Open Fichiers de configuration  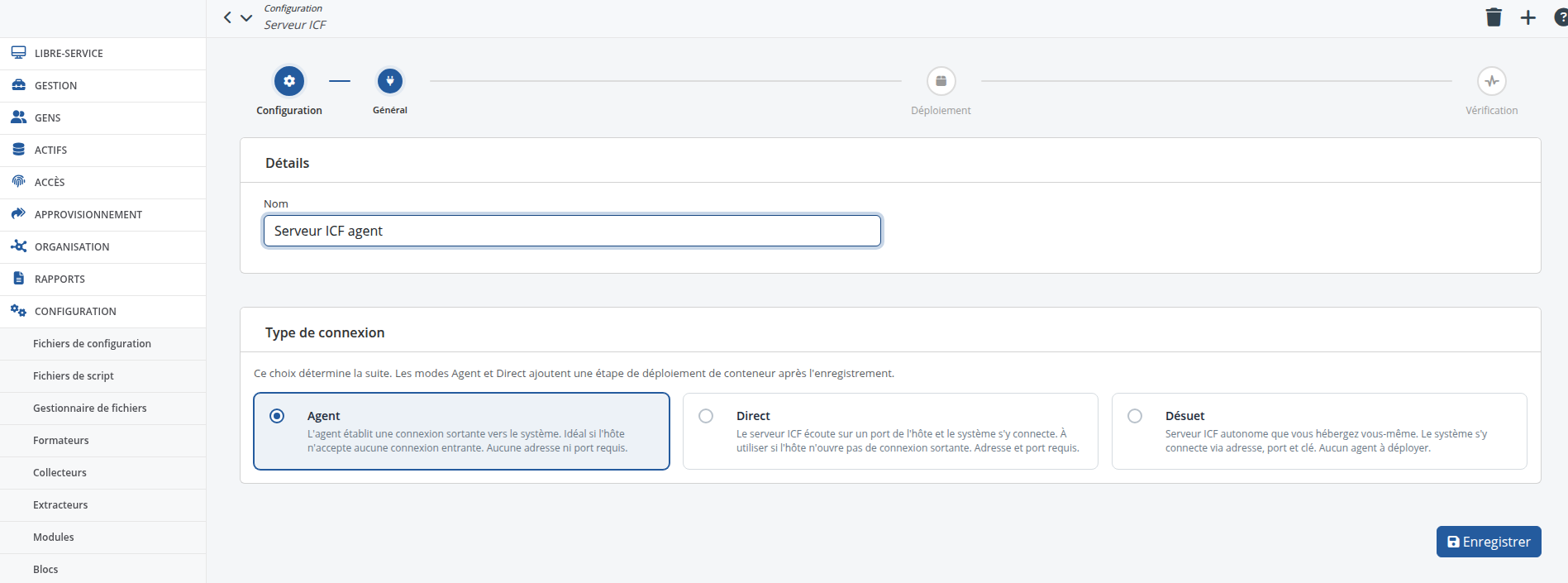(103, 343)
